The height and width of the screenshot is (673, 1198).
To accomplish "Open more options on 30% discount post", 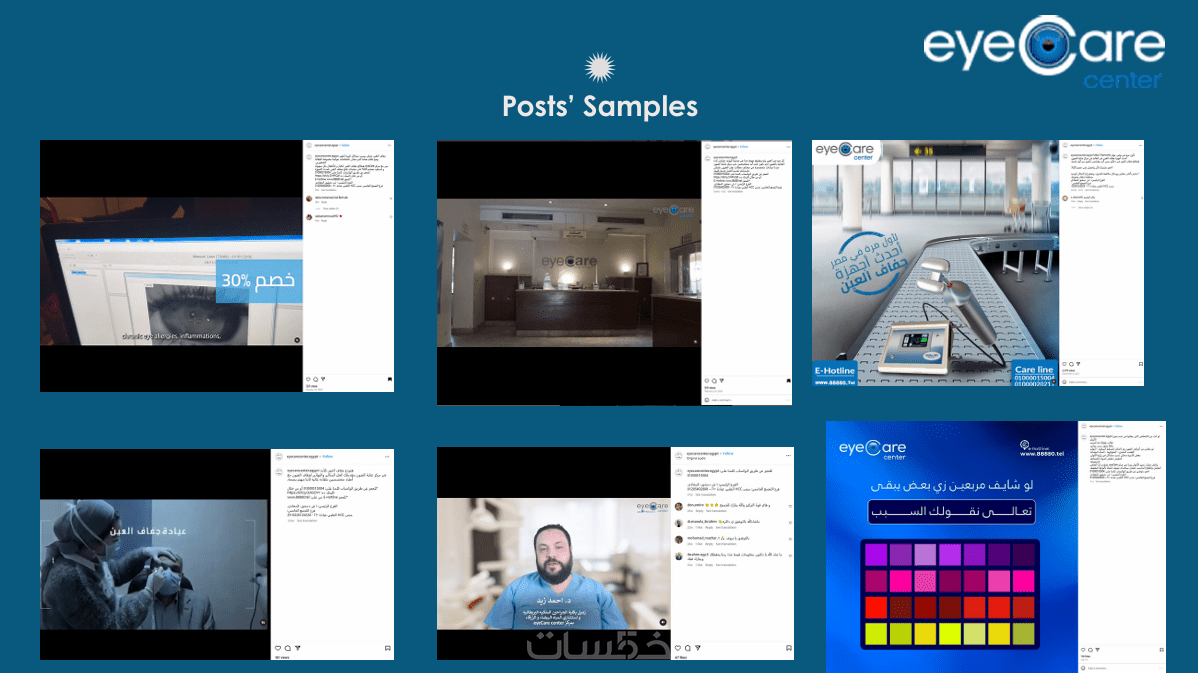I will tap(389, 145).
